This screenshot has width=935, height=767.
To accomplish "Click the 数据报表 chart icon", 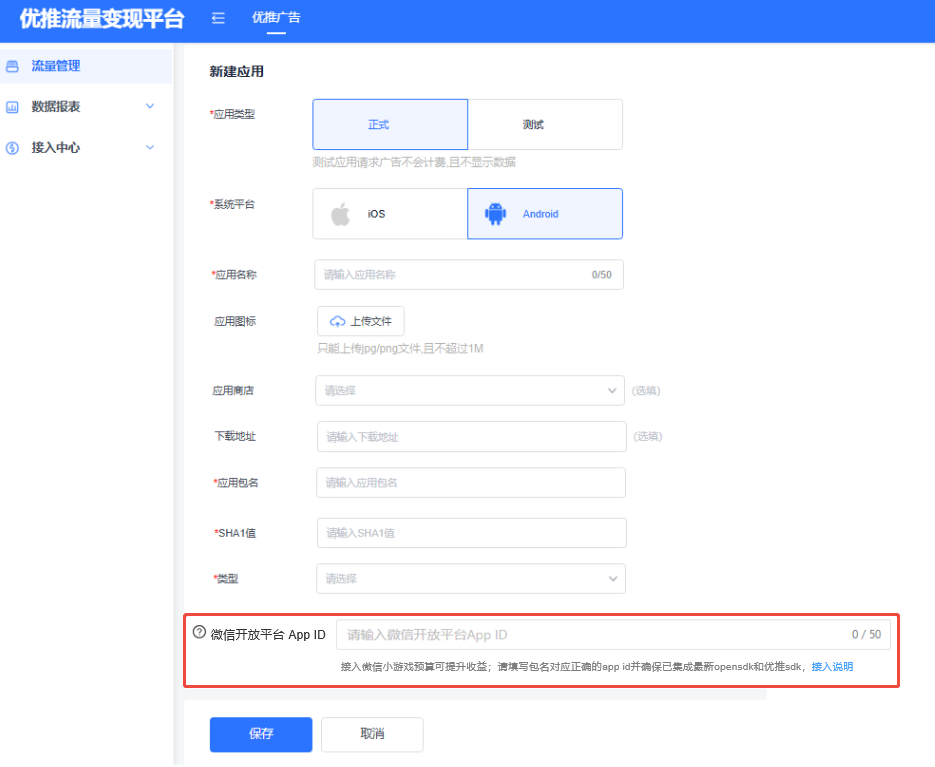I will [13, 107].
